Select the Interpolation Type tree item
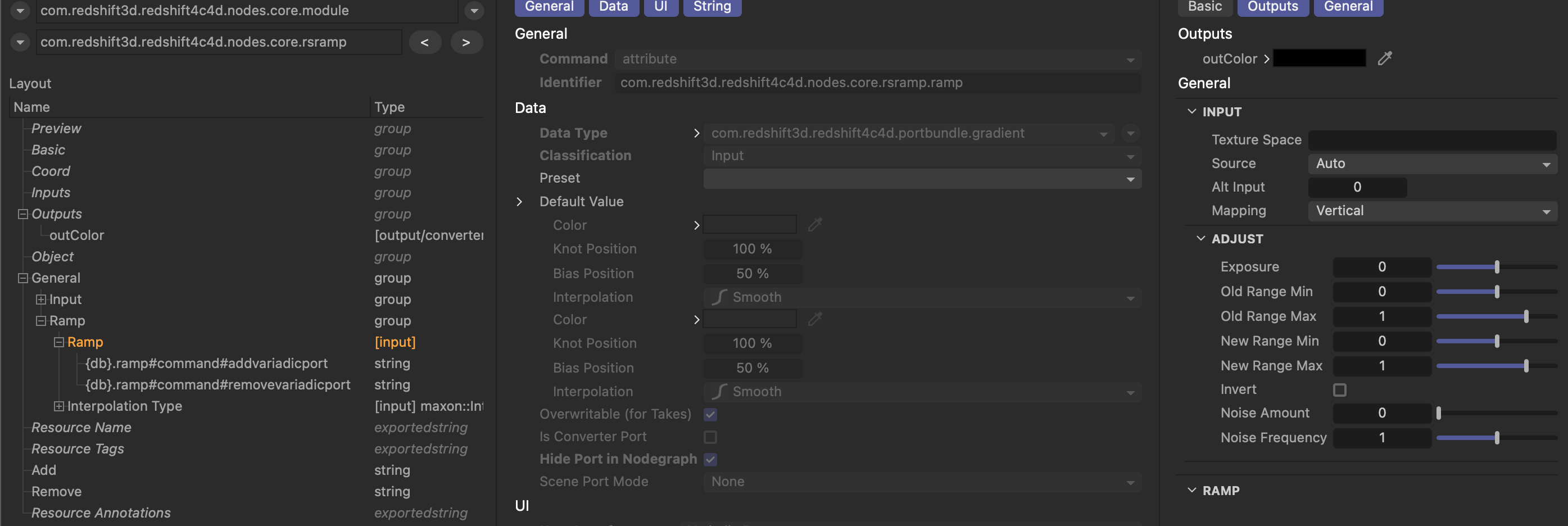The height and width of the screenshot is (526, 1568). 124,406
